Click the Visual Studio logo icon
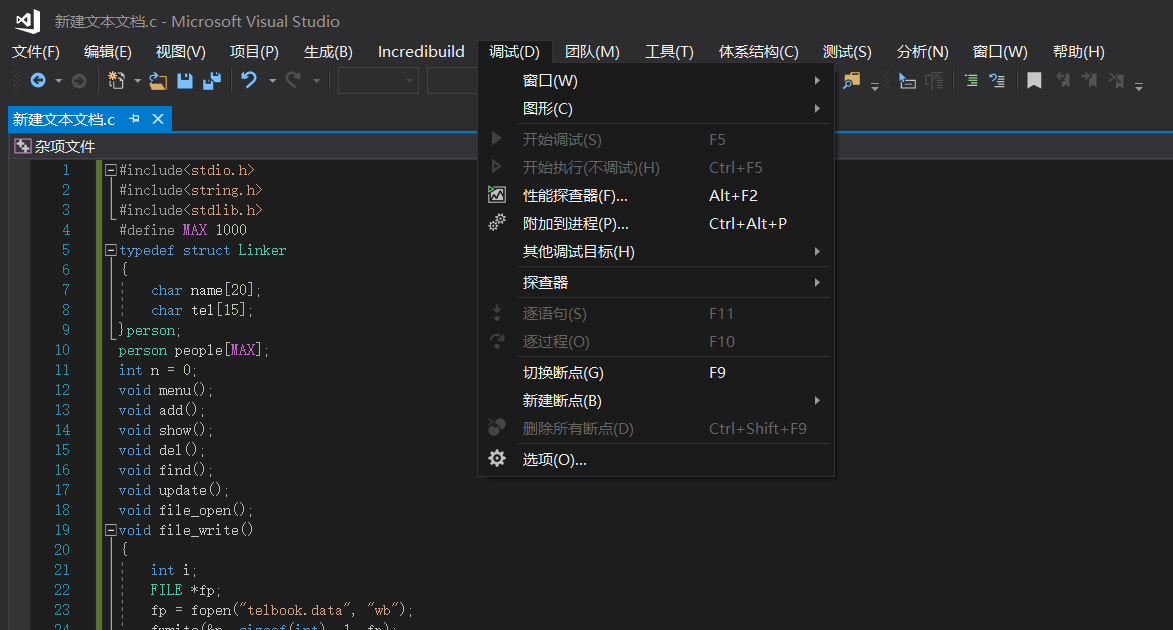Screen dimensions: 1173x630 pos(28,21)
